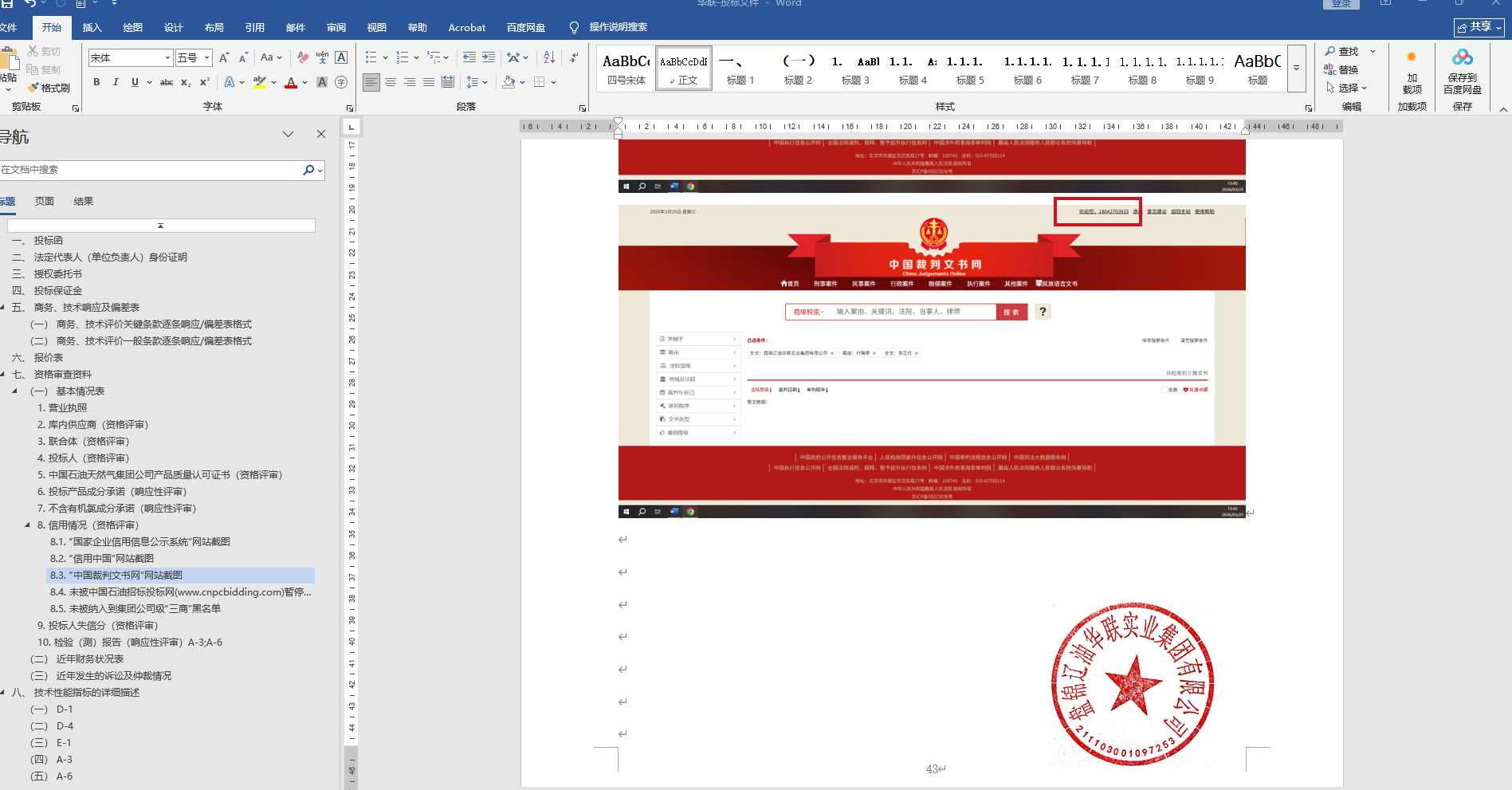The height and width of the screenshot is (790, 1512).
Task: Open the line spacing dropdown
Action: (x=477, y=82)
